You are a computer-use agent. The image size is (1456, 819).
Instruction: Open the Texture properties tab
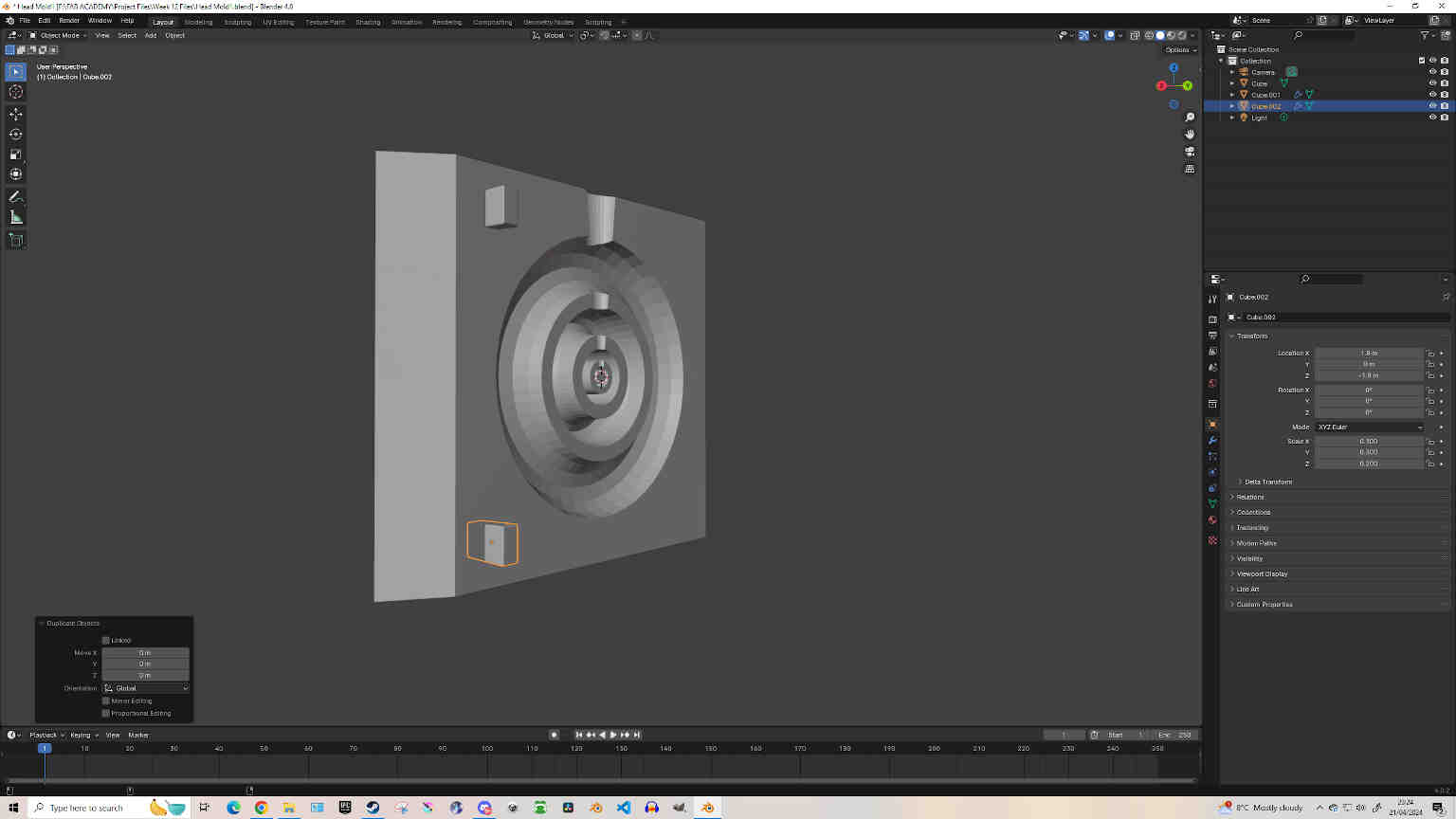coord(1212,540)
